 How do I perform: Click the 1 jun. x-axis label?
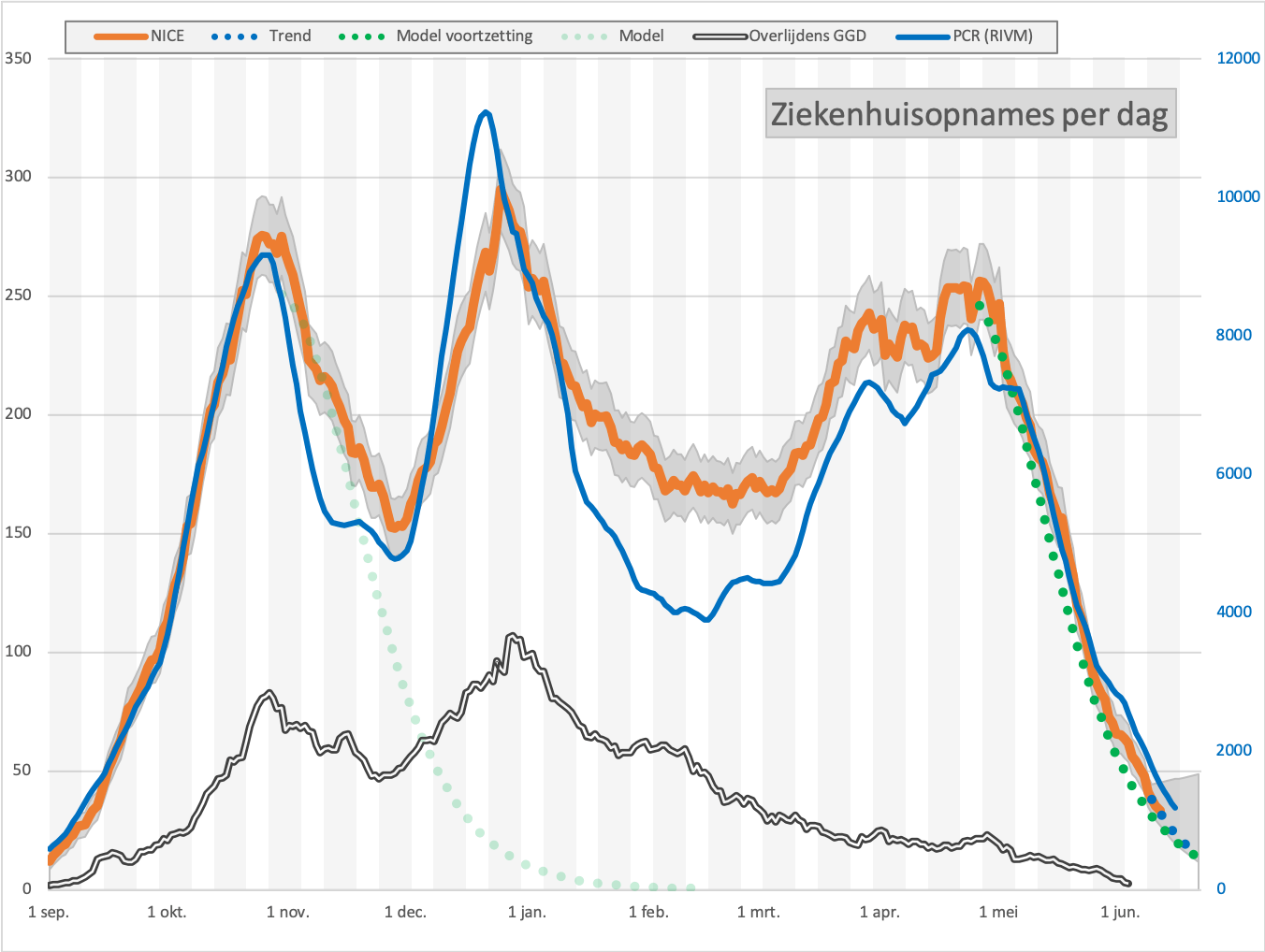click(1120, 912)
